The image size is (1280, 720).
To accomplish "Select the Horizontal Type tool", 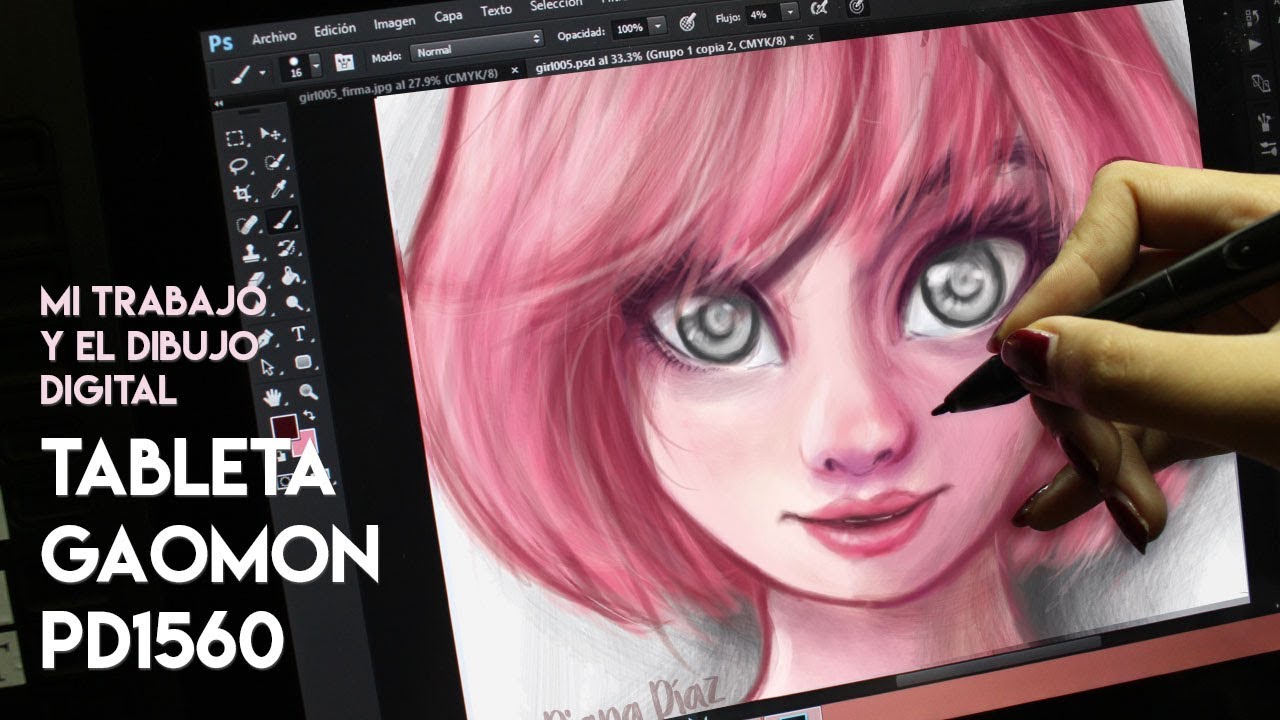I will (298, 334).
